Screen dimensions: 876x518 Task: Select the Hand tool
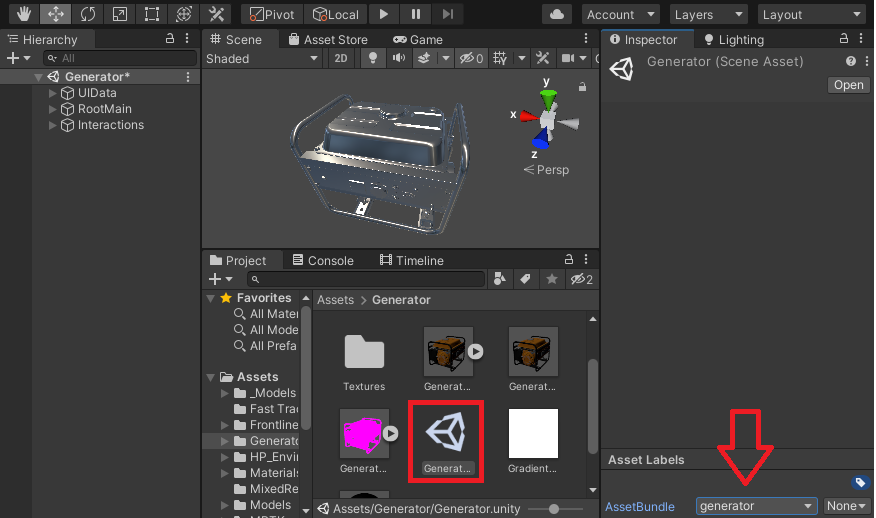[23, 14]
